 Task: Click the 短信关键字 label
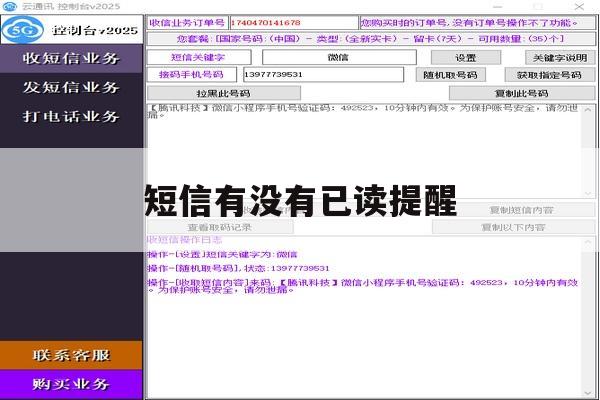199,57
